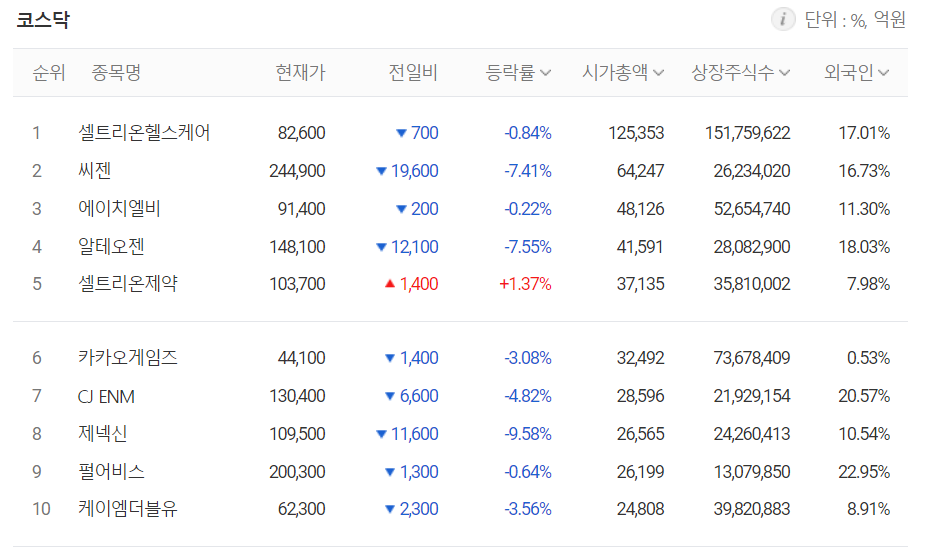Click the percentage -3.08%
927x560 pixels.
[528, 358]
